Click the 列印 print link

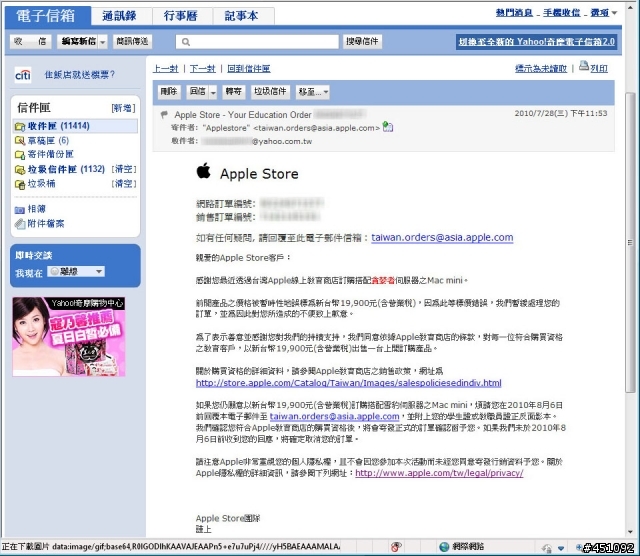pos(599,69)
